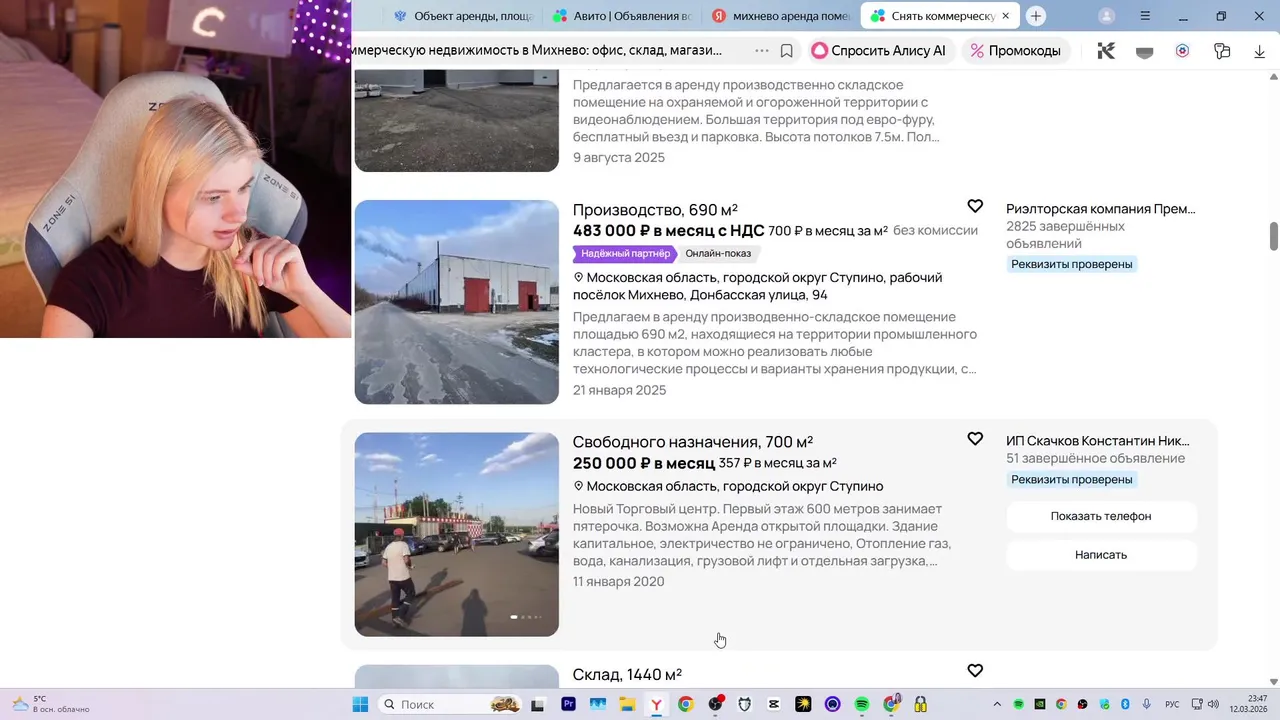This screenshot has width=1280, height=720.
Task: Switch to Yandex Browser in taskbar
Action: tap(656, 704)
